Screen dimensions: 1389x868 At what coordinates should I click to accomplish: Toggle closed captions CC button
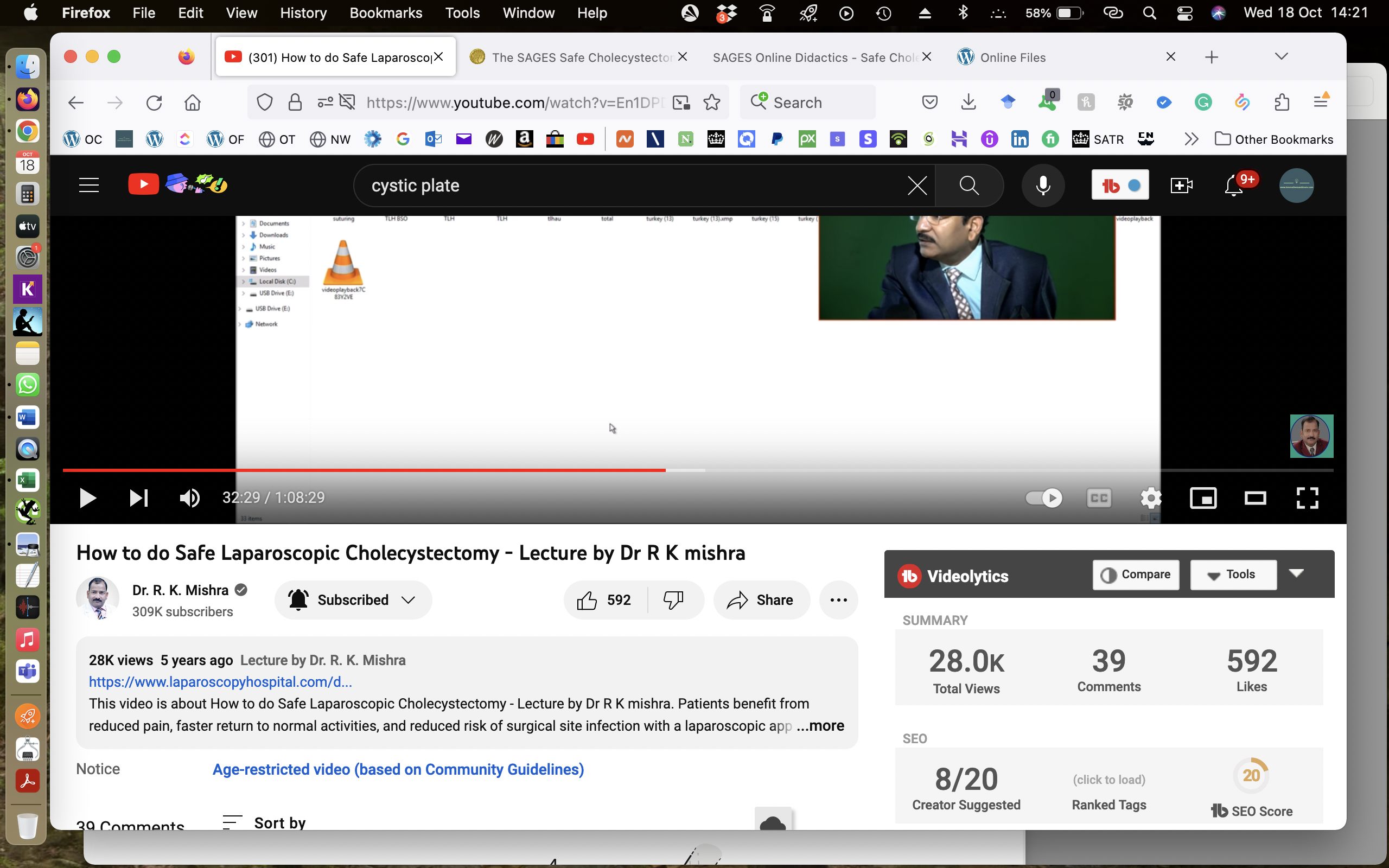1099,497
